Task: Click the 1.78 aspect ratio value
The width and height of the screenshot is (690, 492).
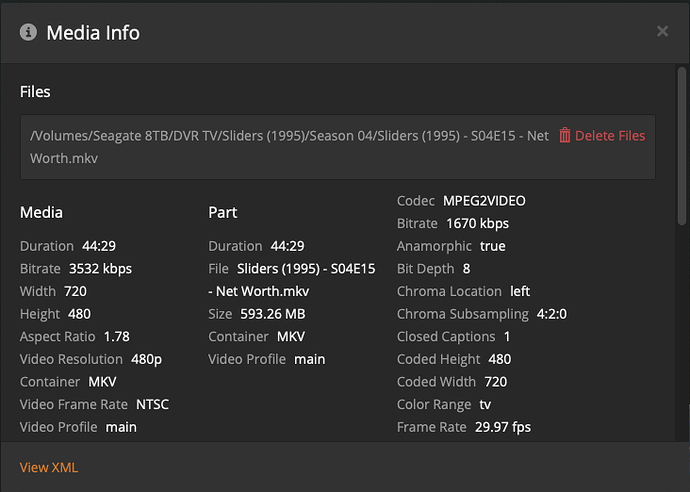Action: click(117, 336)
